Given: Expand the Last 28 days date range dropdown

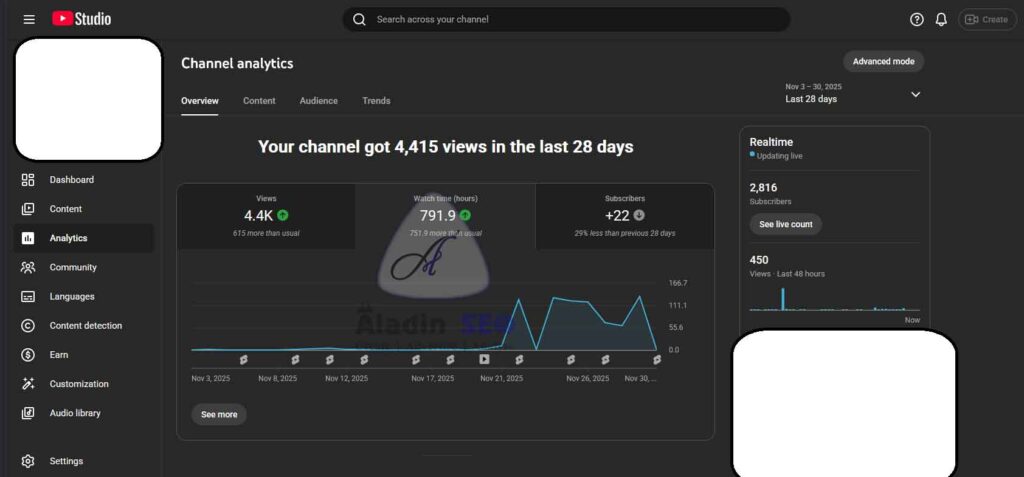Looking at the screenshot, I should pos(915,94).
